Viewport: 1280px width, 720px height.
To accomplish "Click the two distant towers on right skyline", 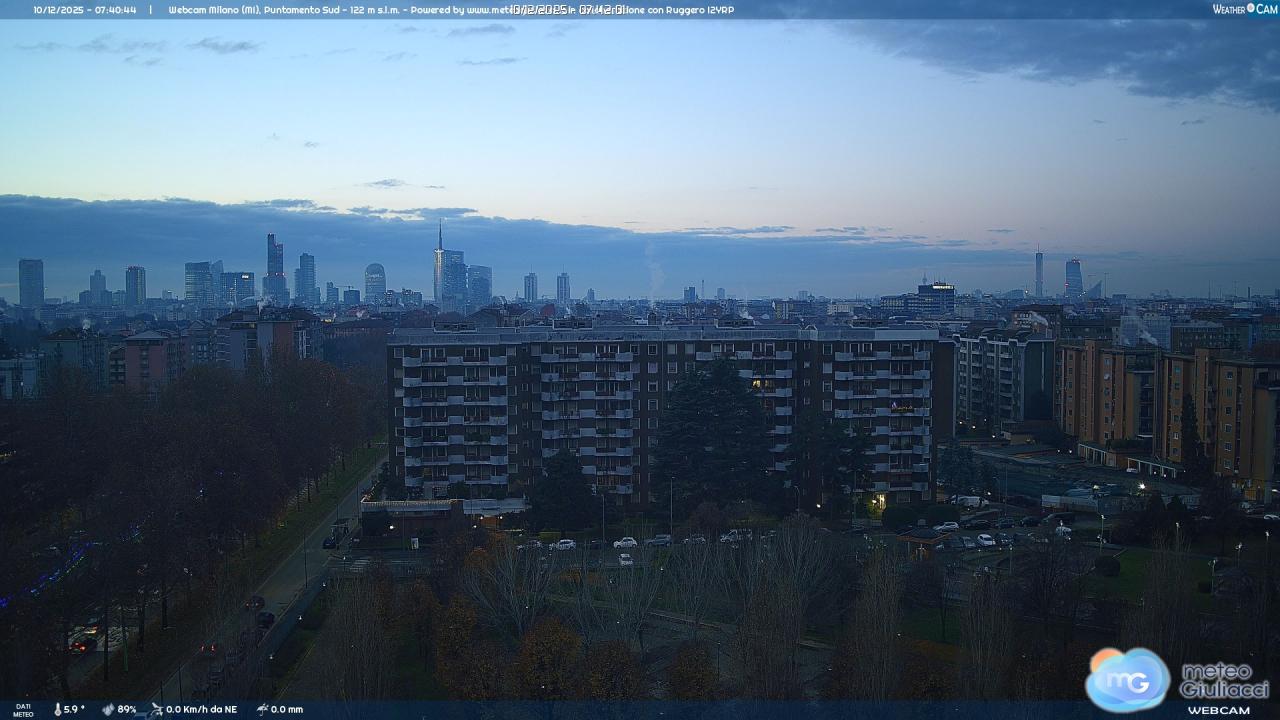I will [x=1056, y=275].
